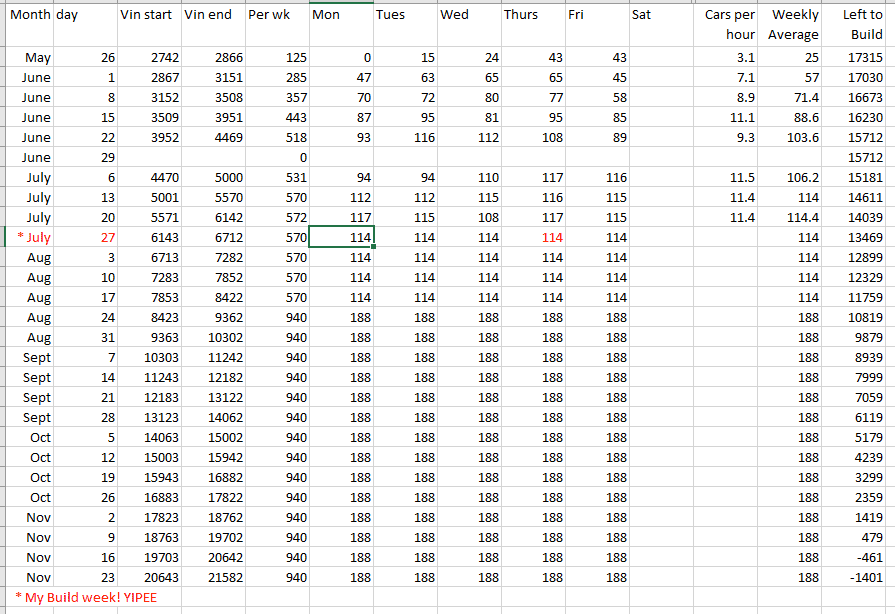Click the "Cars per hour" header cell
The height and width of the screenshot is (614, 895).
point(726,25)
